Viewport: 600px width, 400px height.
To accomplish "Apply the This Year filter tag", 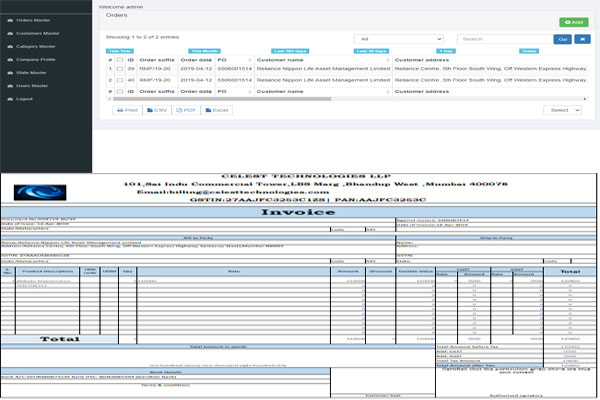I will click(x=120, y=51).
